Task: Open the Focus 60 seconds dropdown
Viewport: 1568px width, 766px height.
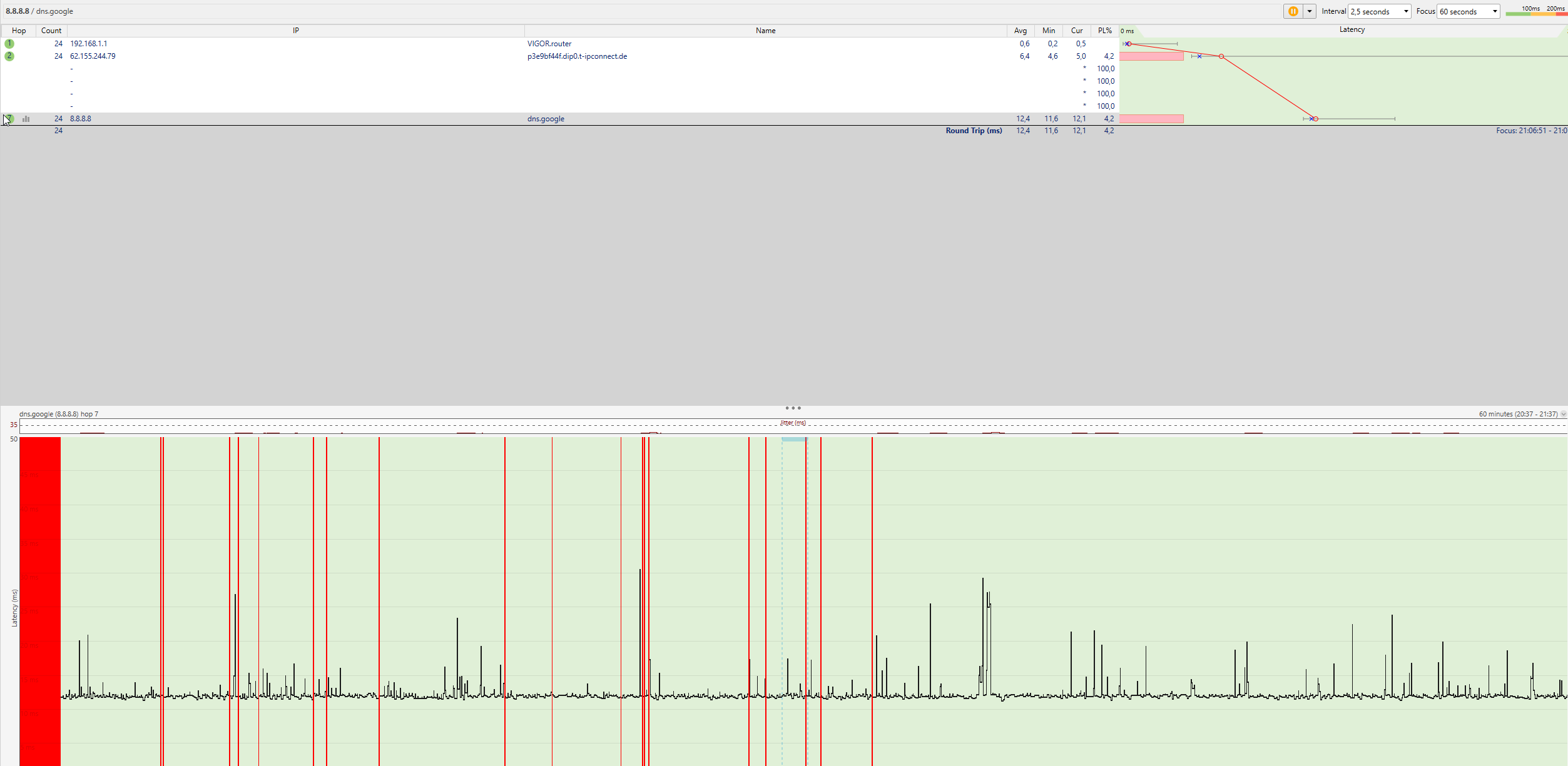Action: pyautogui.click(x=1468, y=11)
